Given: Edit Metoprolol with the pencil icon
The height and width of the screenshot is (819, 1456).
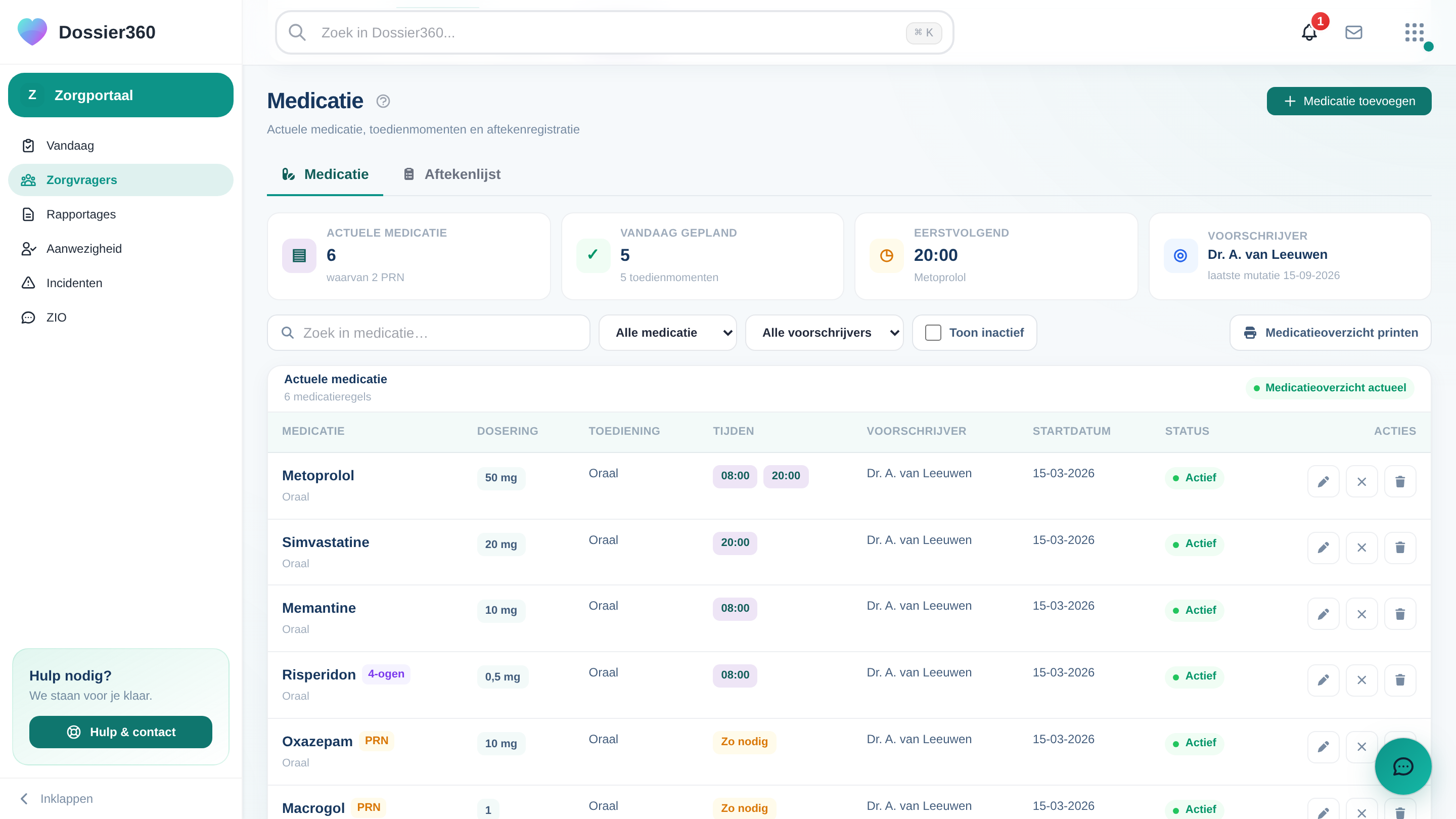Looking at the screenshot, I should click(1323, 481).
